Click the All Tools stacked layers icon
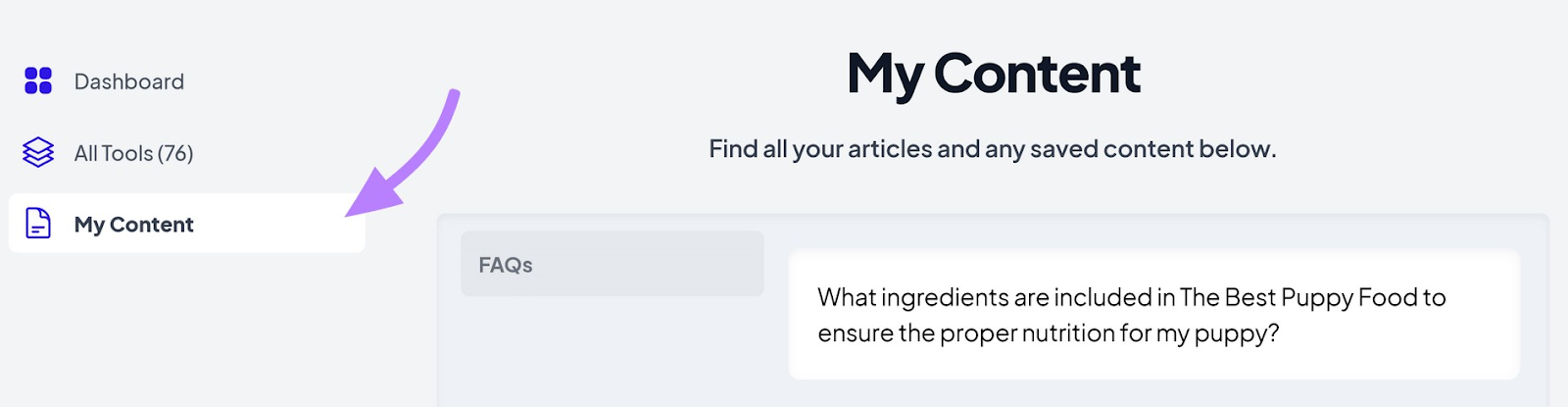This screenshot has width=1568, height=407. tap(38, 152)
